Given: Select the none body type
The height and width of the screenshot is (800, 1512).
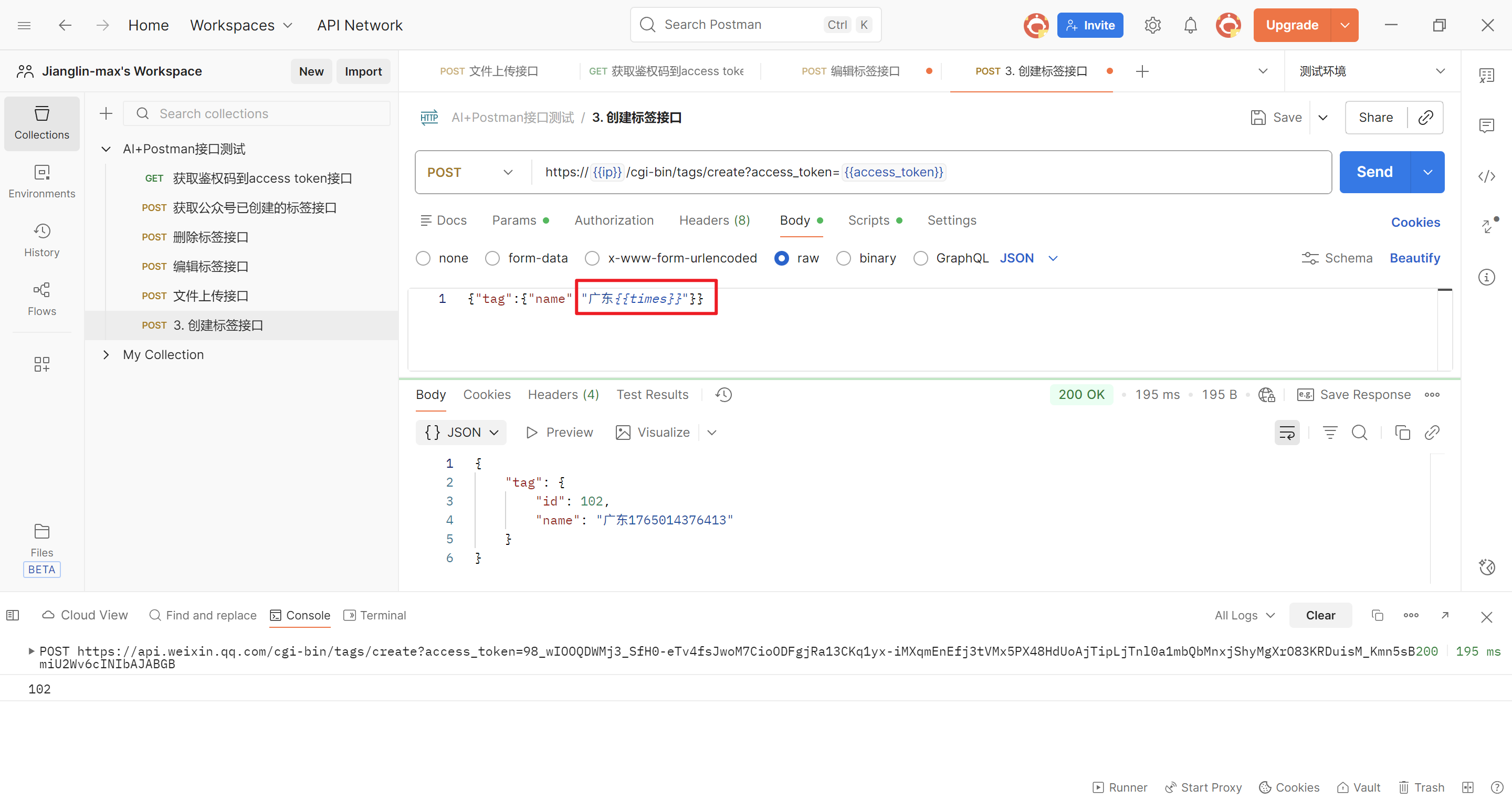Looking at the screenshot, I should [x=423, y=258].
